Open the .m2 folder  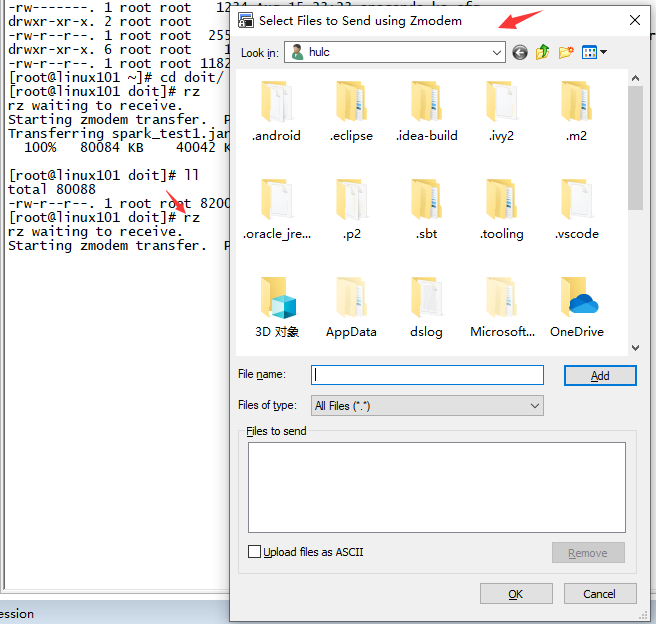tap(577, 112)
